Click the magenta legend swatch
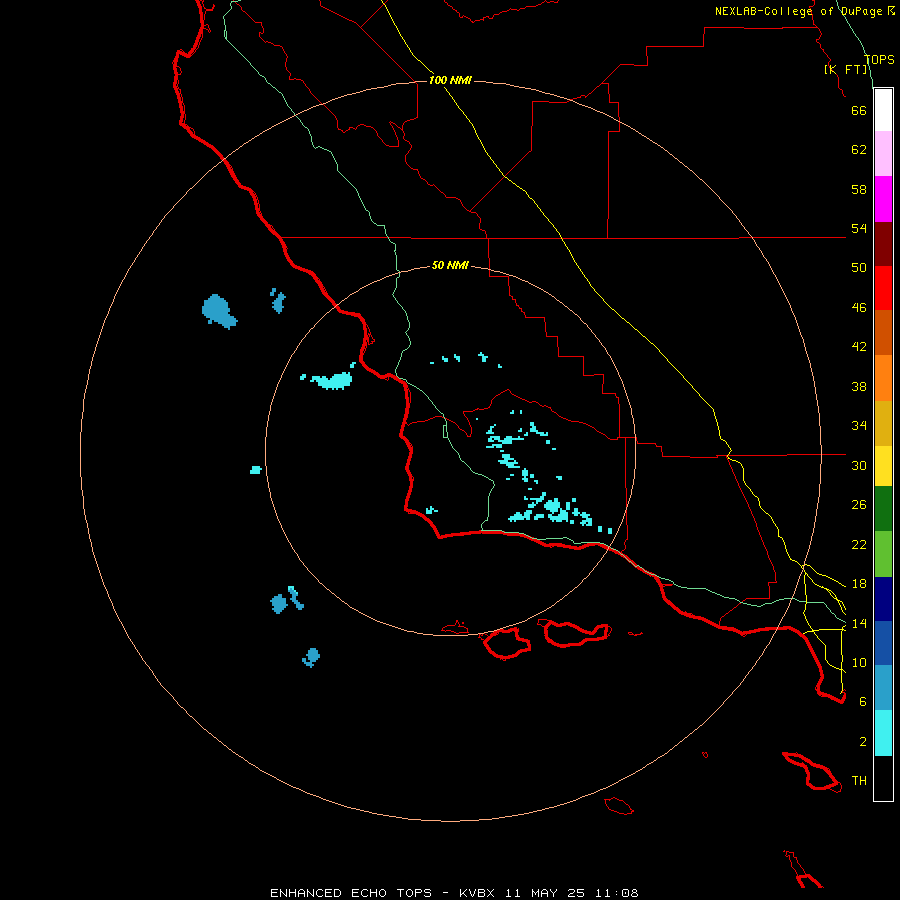900x900 pixels. (883, 199)
